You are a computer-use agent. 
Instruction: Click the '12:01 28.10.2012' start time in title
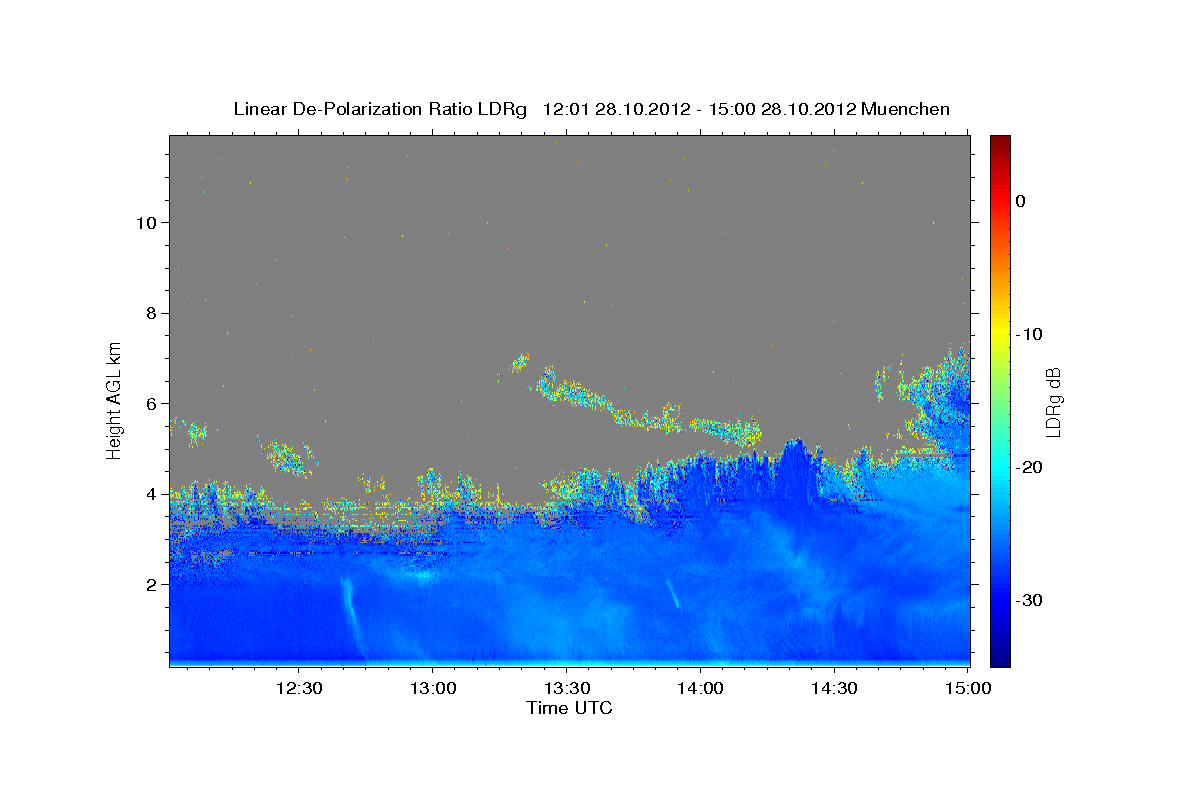(x=616, y=109)
